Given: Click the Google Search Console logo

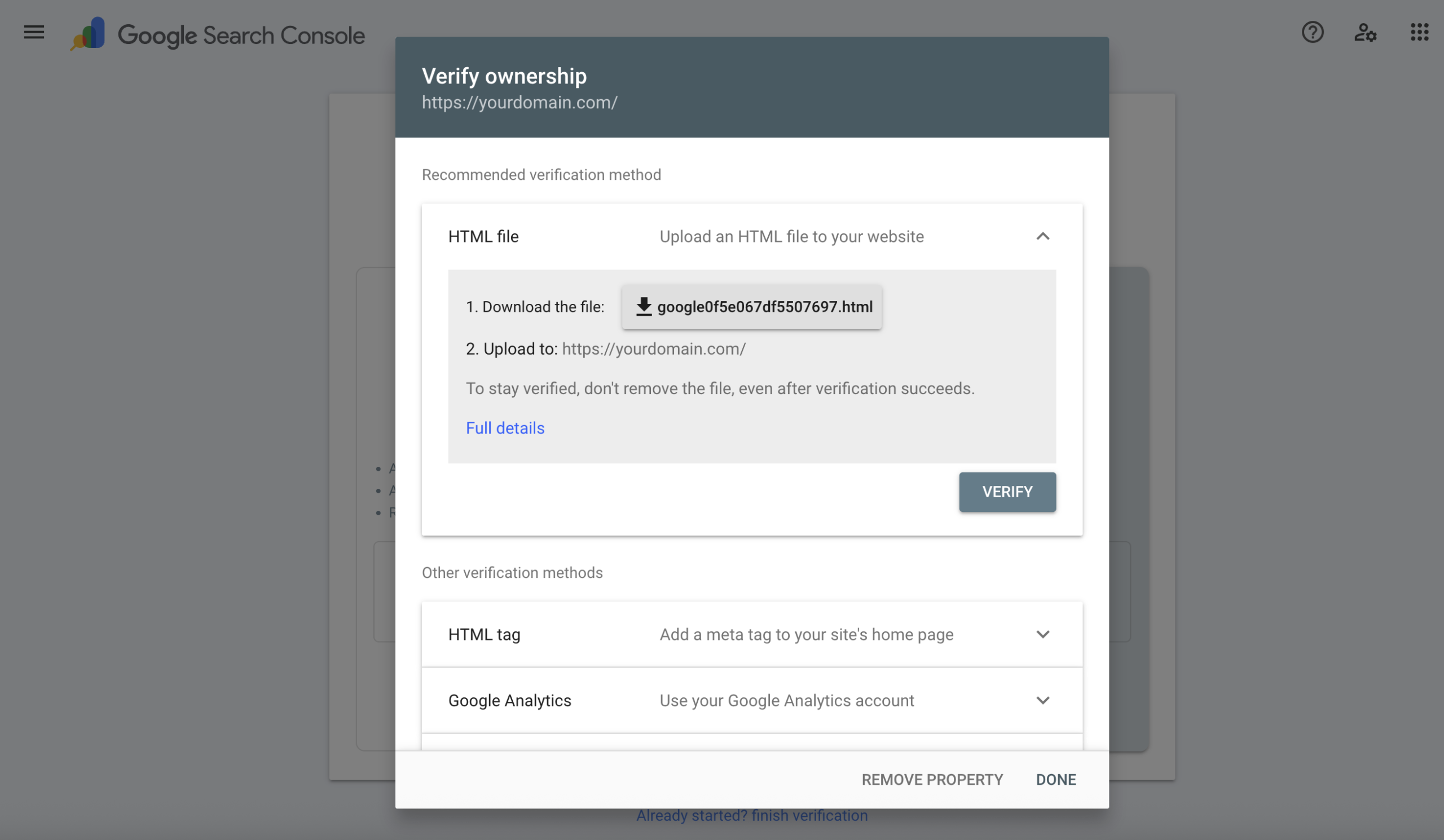Looking at the screenshot, I should (218, 34).
